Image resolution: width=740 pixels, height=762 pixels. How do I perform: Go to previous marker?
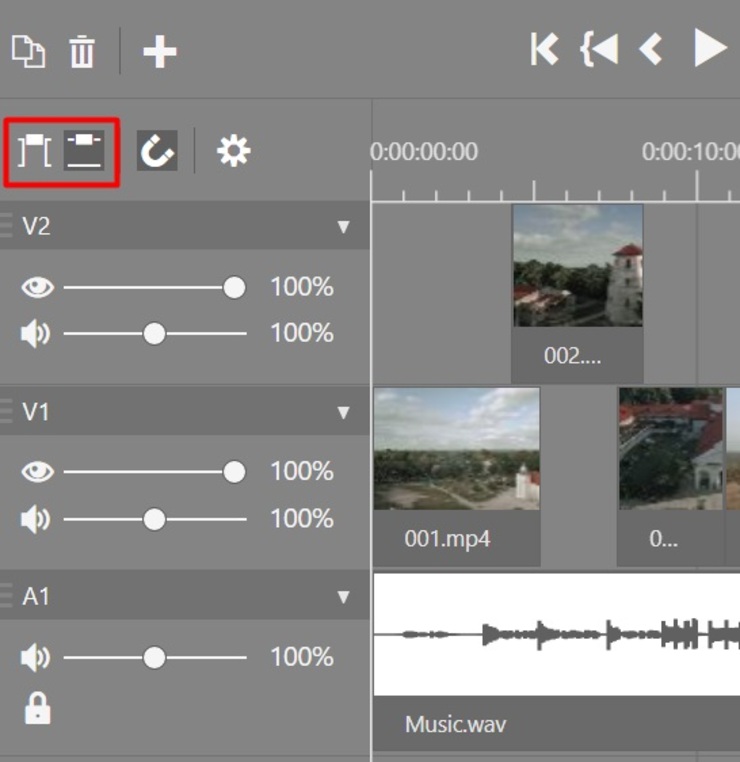599,49
